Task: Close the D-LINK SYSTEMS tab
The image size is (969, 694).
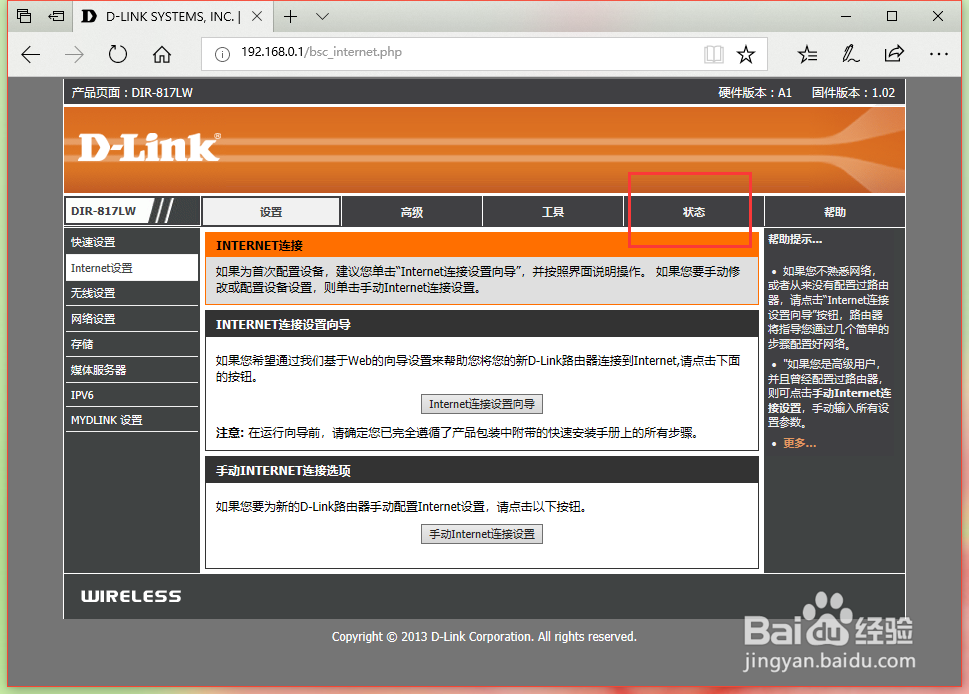Action: tap(257, 17)
